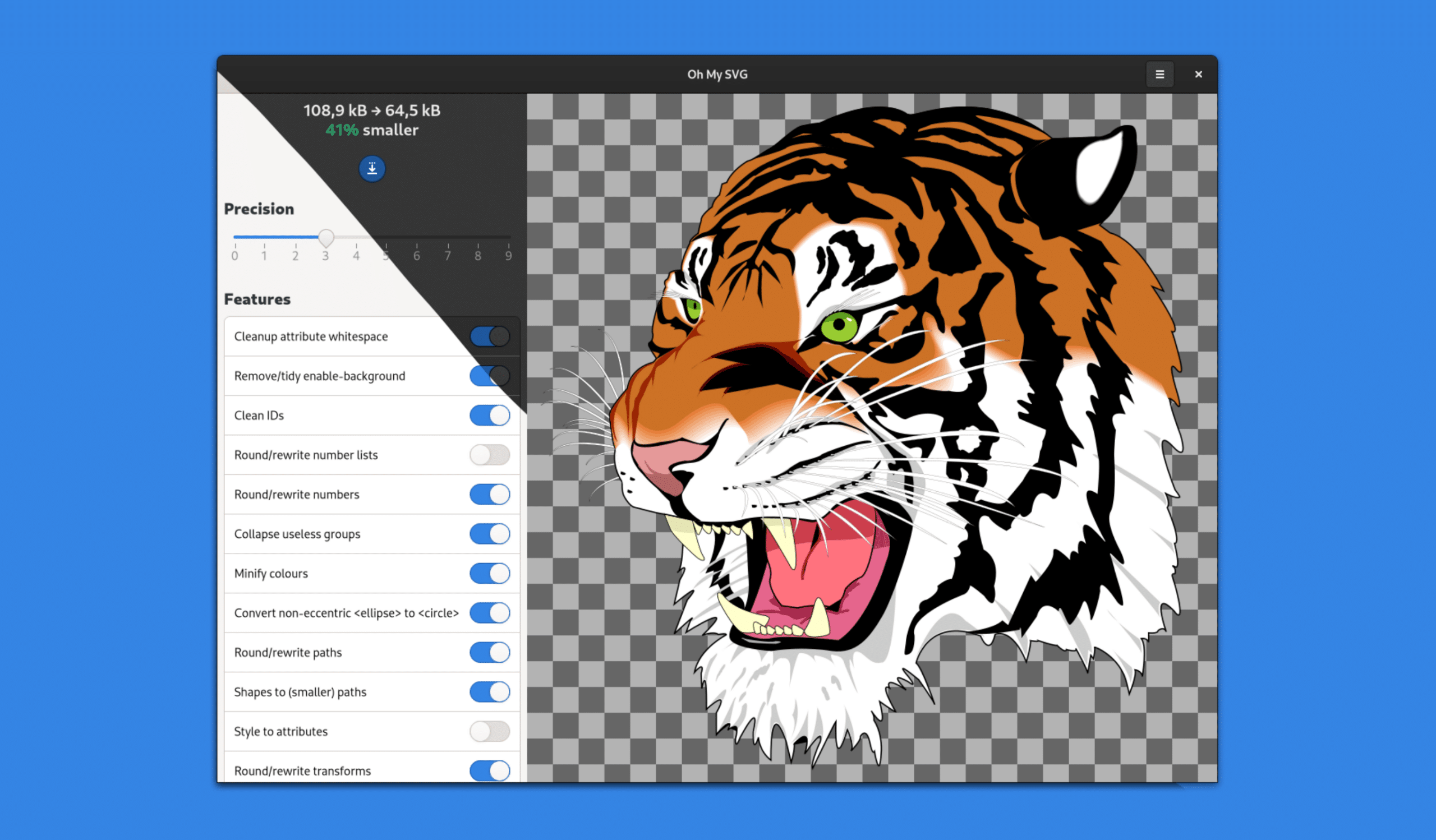
Task: Toggle Collapse useless groups switch
Action: [x=490, y=534]
